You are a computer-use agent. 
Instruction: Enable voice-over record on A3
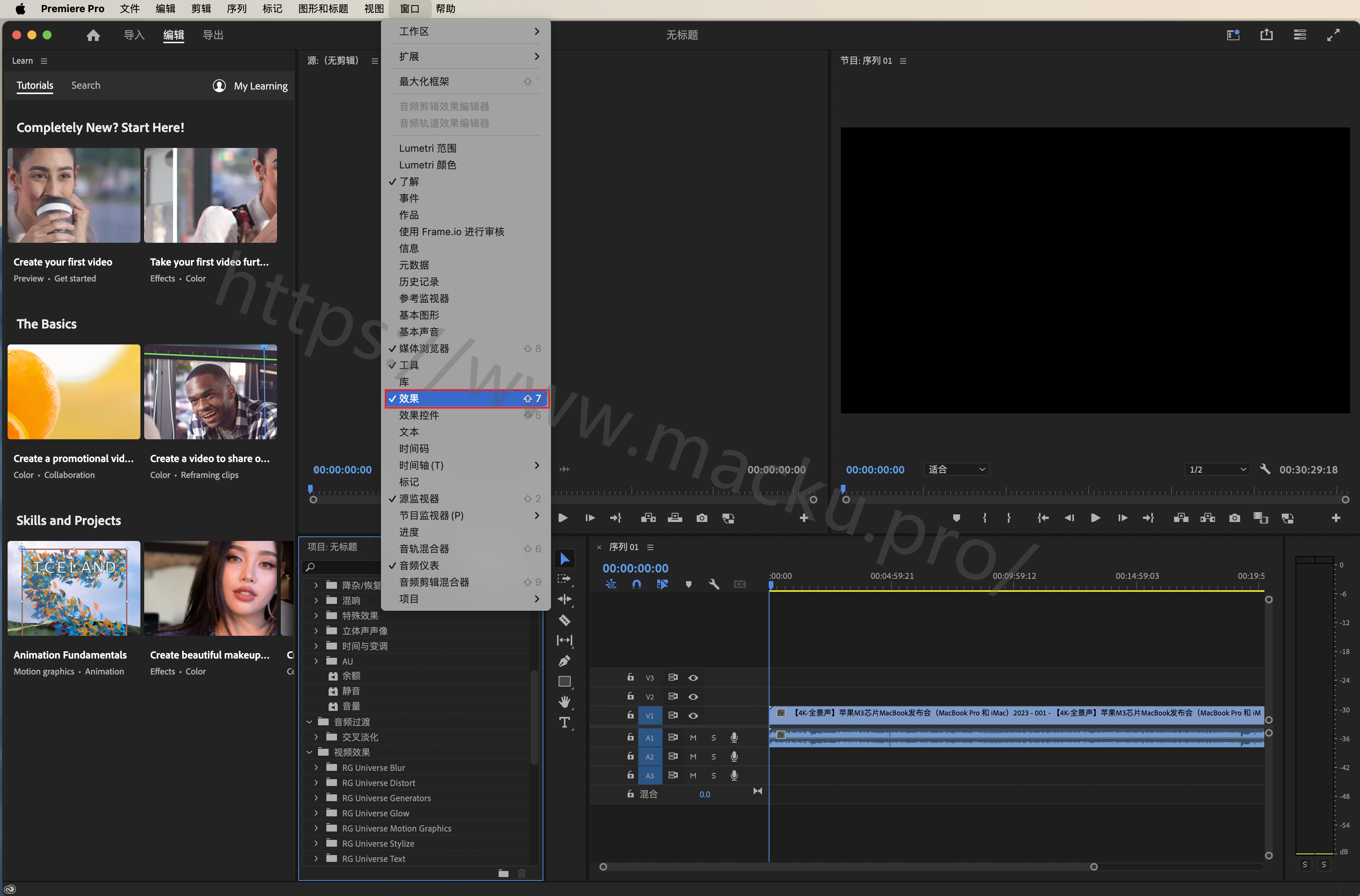coord(734,775)
